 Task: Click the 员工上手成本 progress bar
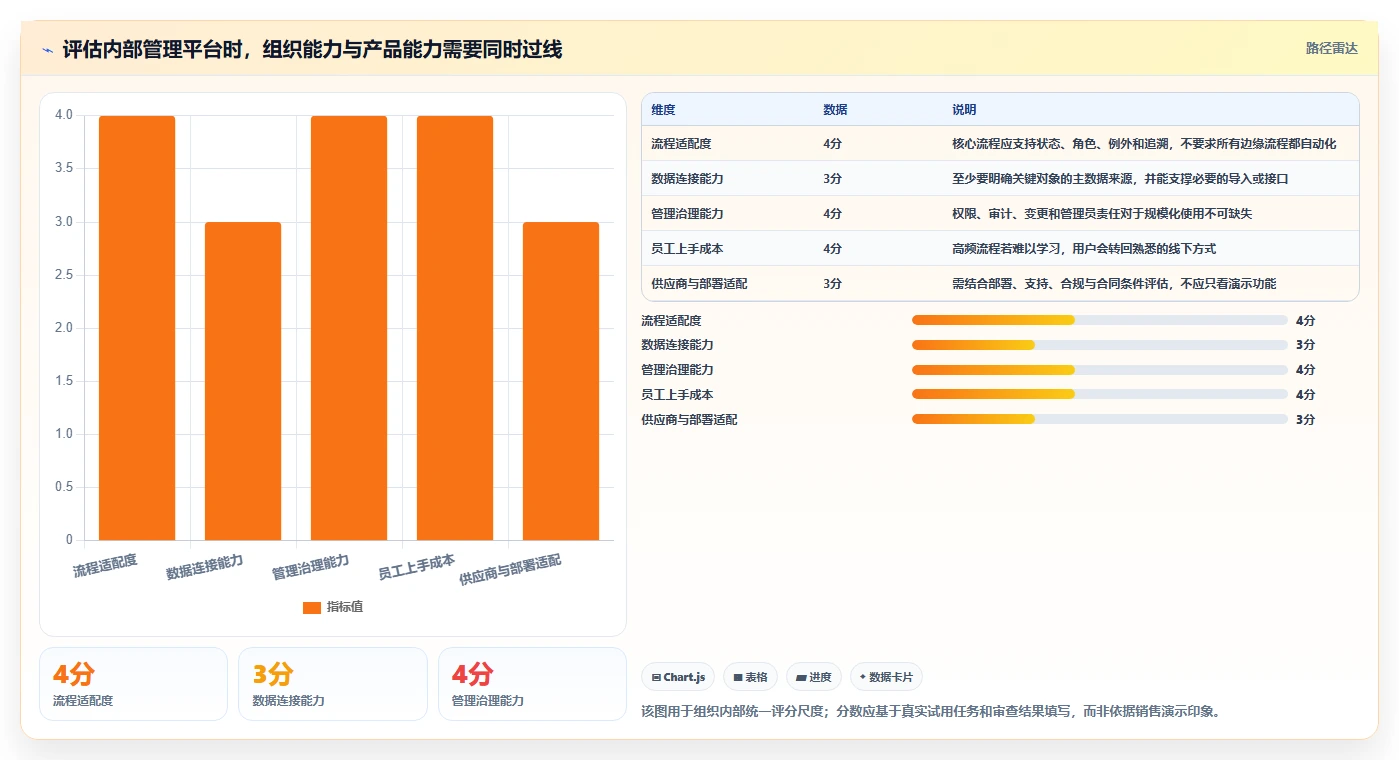pos(1100,395)
